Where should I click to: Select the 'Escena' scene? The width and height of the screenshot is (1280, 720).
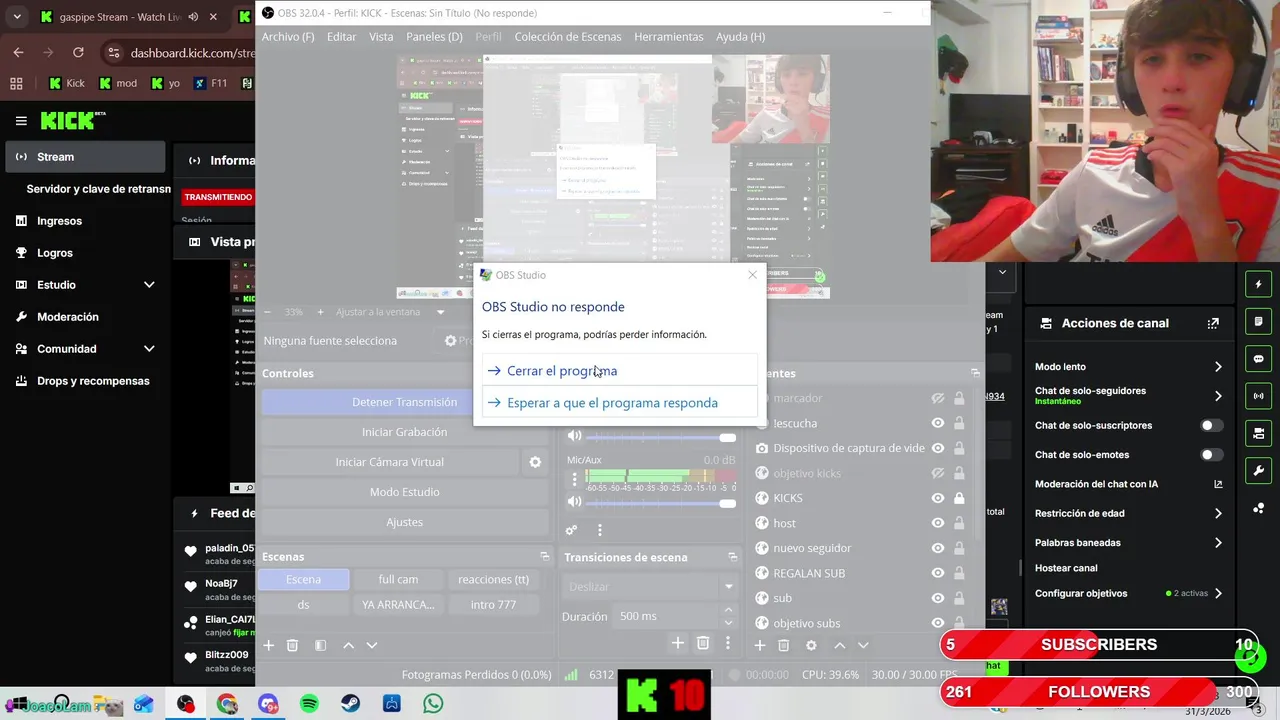click(x=303, y=579)
